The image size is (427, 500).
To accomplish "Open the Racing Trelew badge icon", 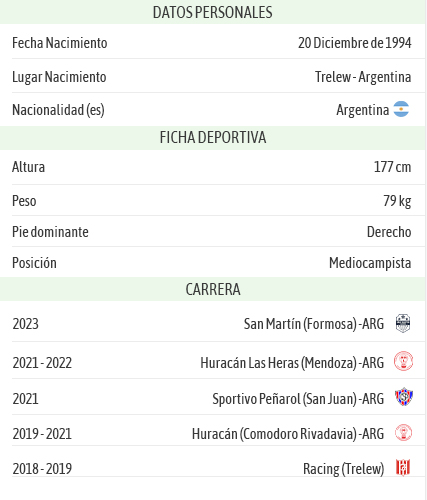I will click(403, 468).
